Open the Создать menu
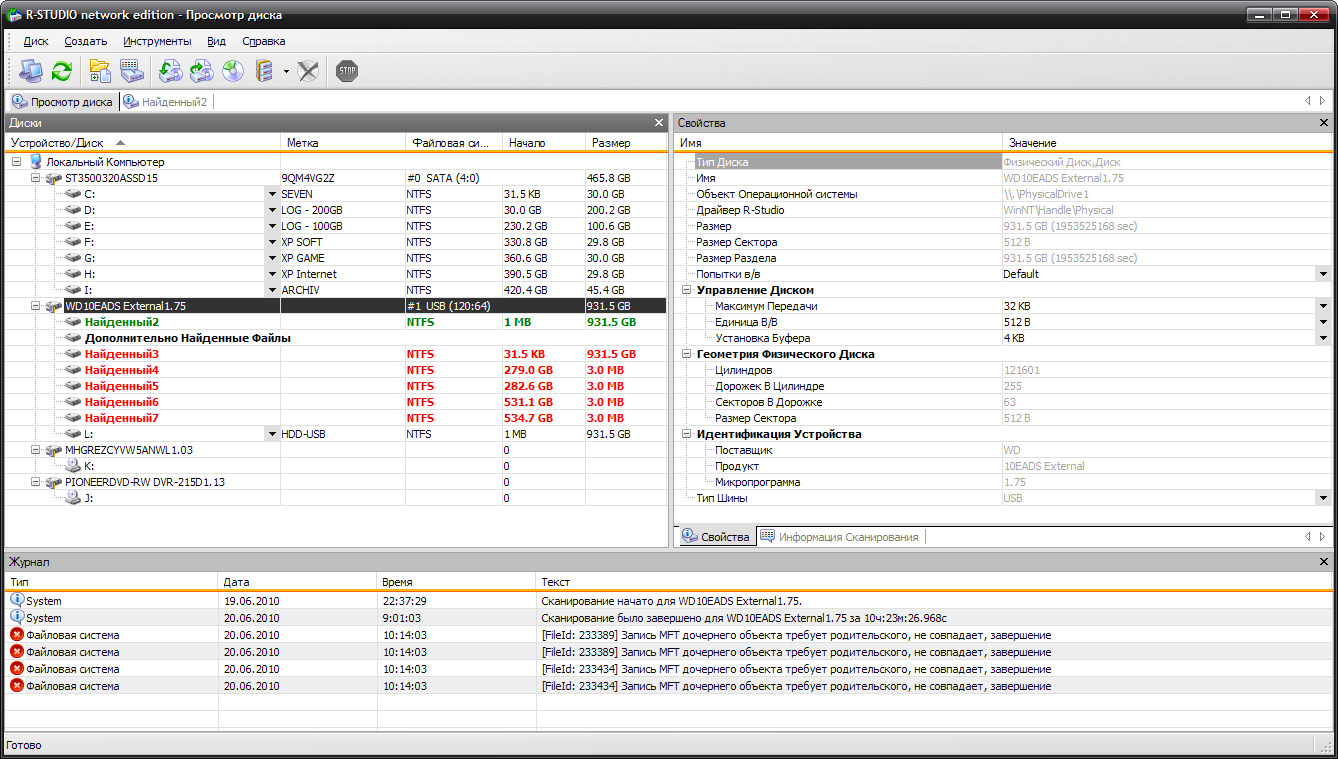Viewport: 1338px width, 759px height. point(86,41)
